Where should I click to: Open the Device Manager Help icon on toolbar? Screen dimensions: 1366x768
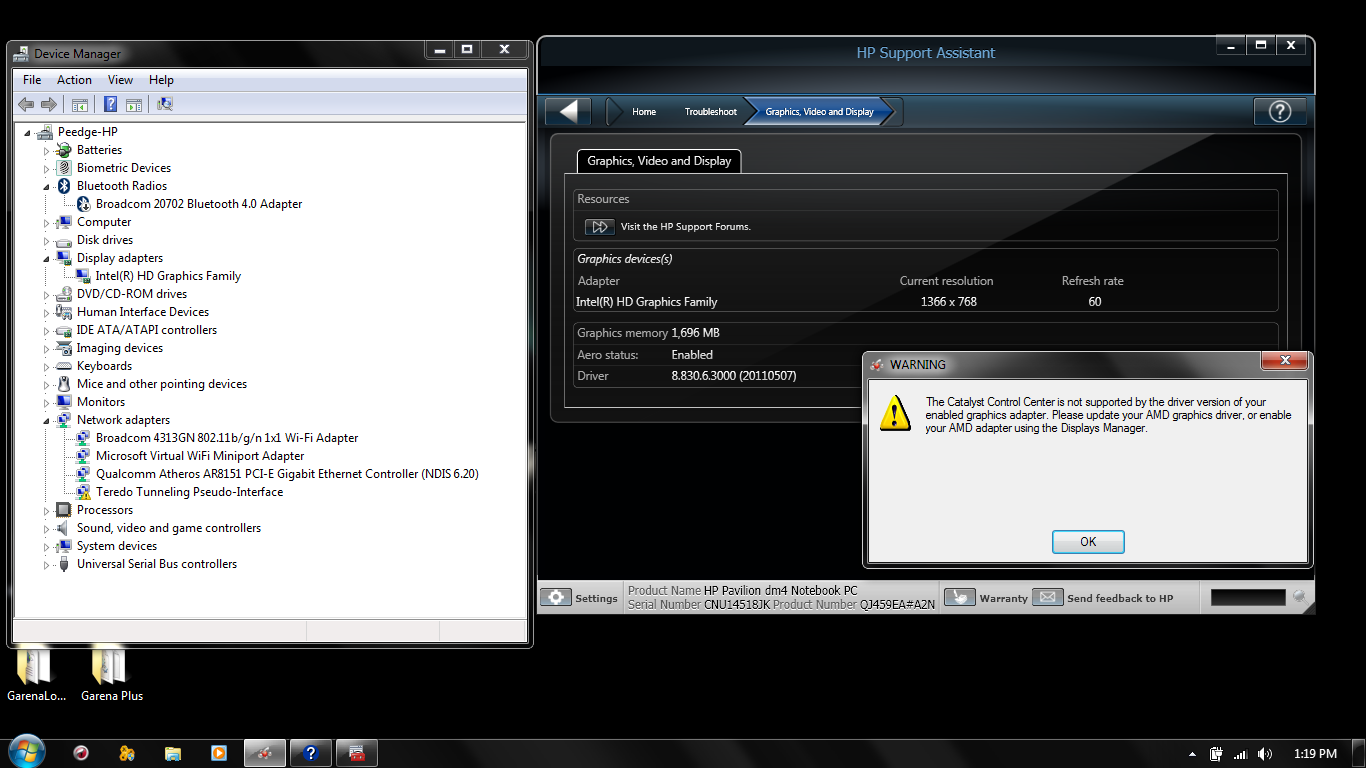click(x=110, y=104)
